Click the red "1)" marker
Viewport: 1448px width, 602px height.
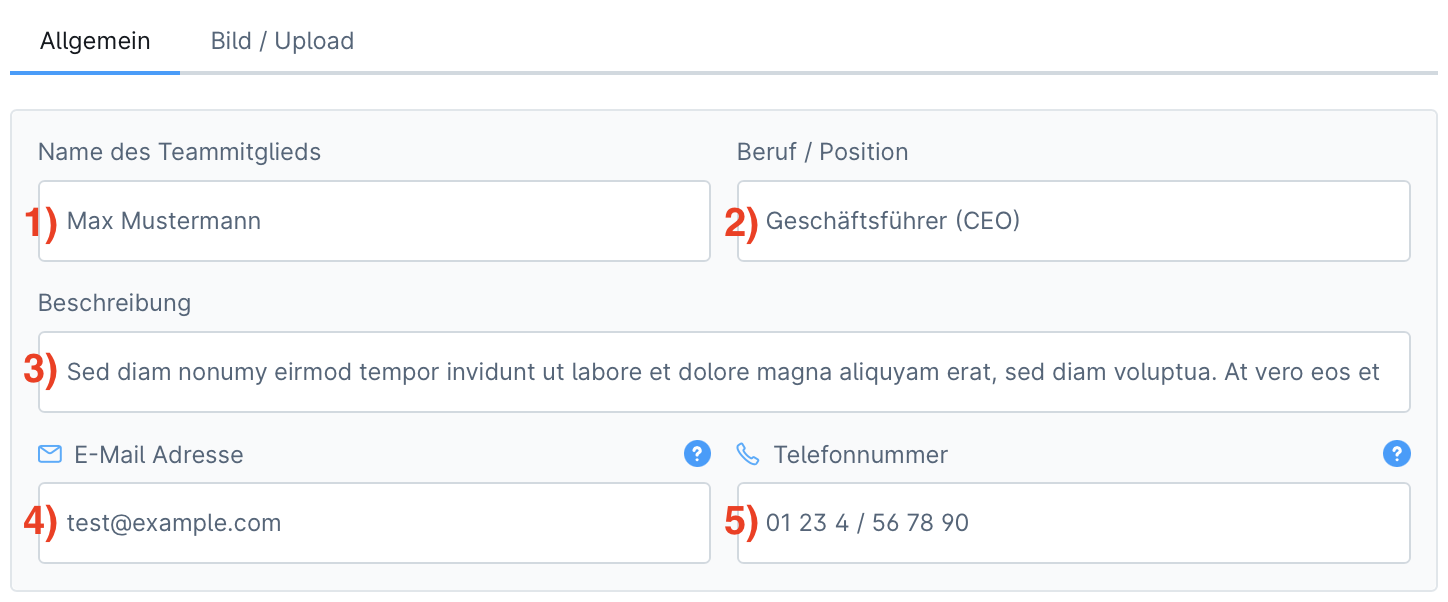click(x=41, y=221)
